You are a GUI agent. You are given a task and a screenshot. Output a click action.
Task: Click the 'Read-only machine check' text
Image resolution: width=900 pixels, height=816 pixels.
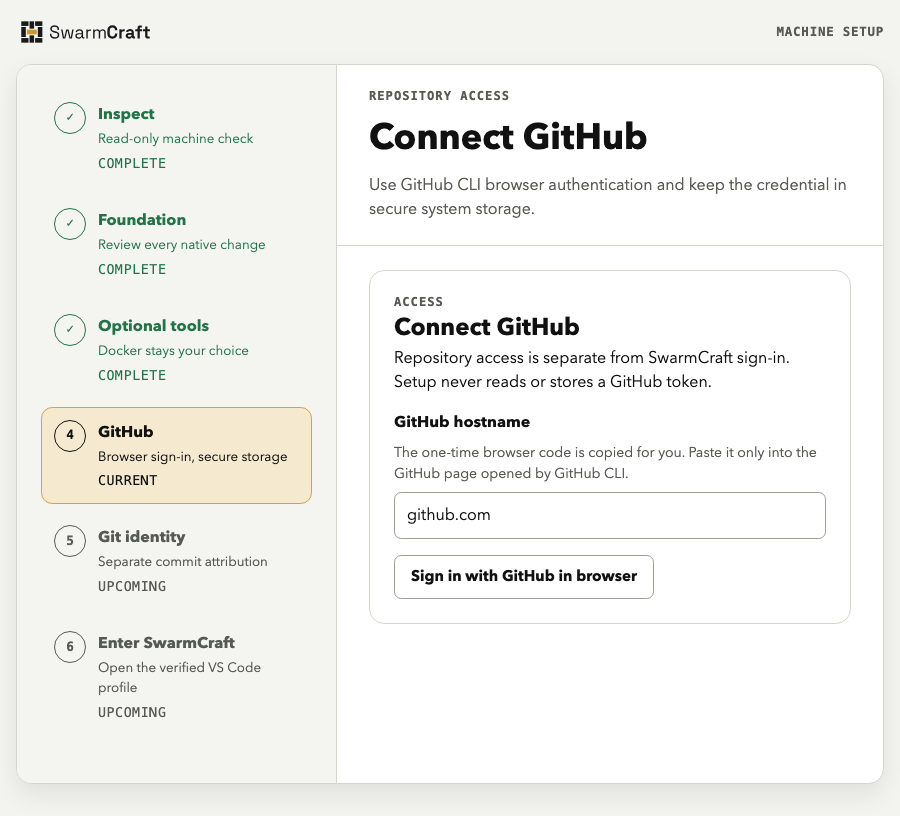click(176, 139)
